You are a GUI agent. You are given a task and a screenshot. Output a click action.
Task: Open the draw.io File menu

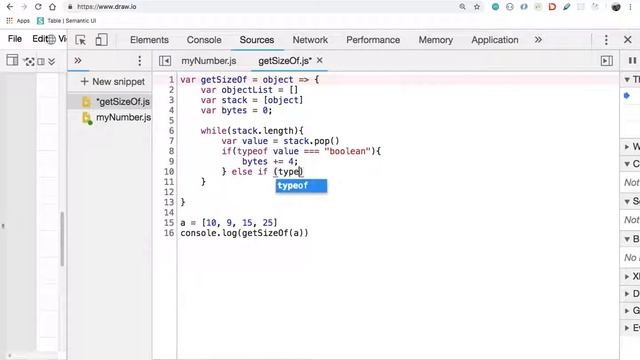(x=15, y=39)
